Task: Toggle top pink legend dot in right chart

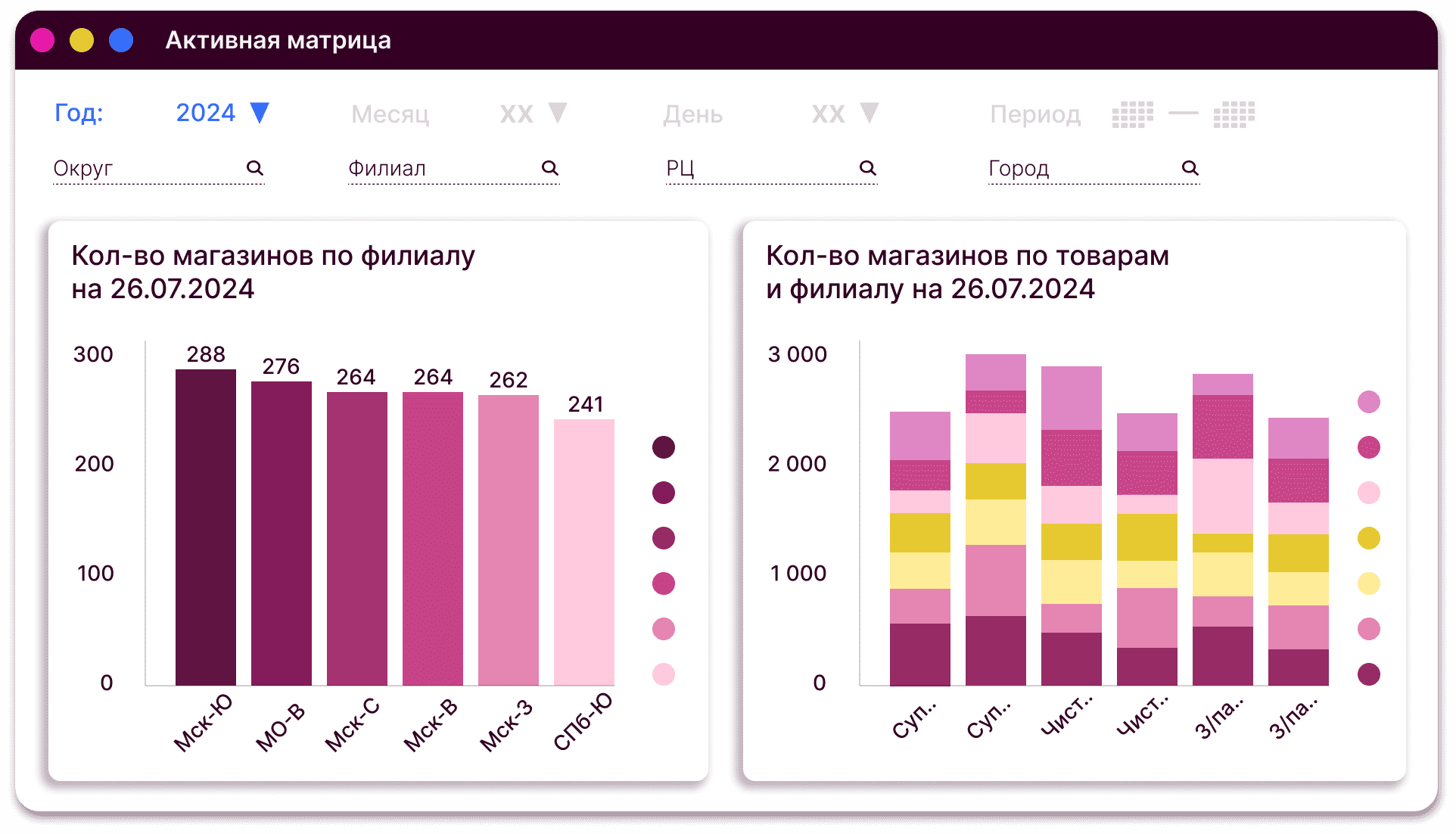Action: click(1369, 402)
